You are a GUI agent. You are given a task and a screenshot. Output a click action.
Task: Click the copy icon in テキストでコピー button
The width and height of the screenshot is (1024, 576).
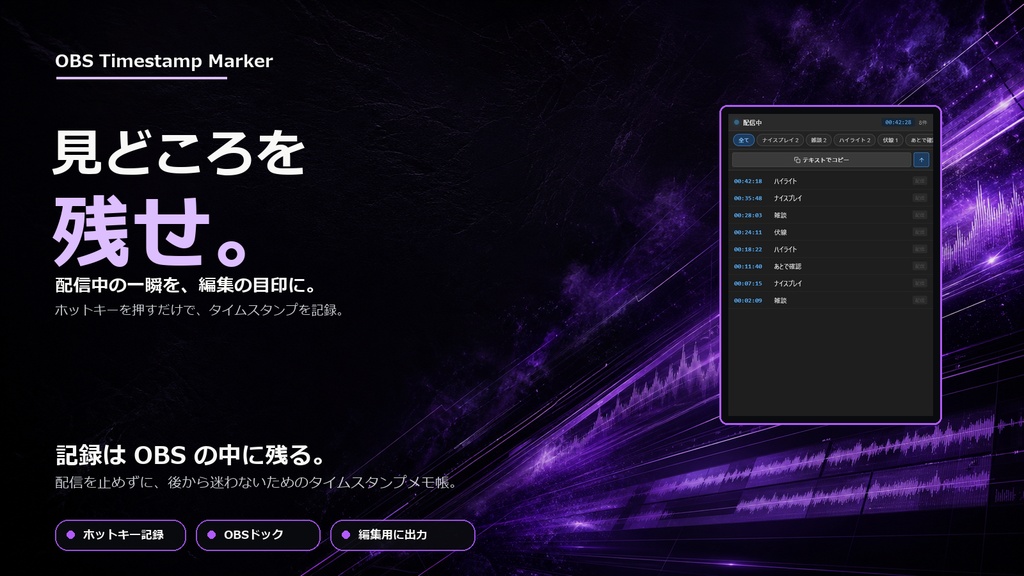[x=797, y=160]
